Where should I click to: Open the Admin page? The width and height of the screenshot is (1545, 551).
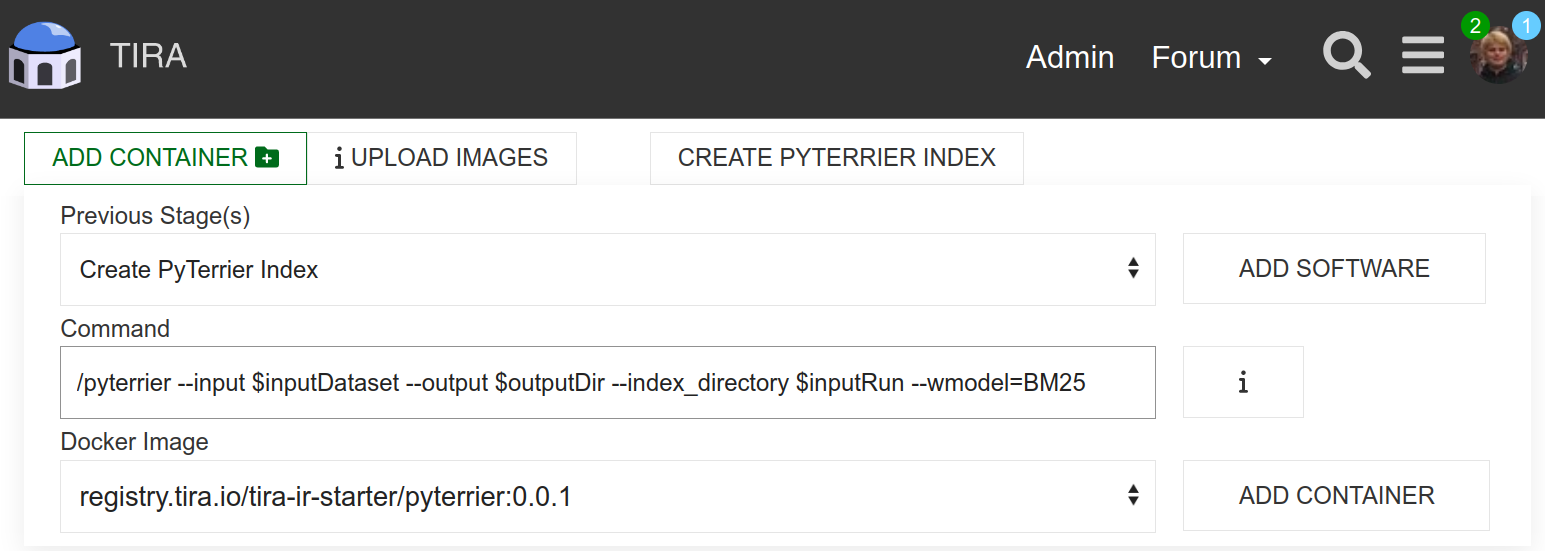pos(1070,57)
